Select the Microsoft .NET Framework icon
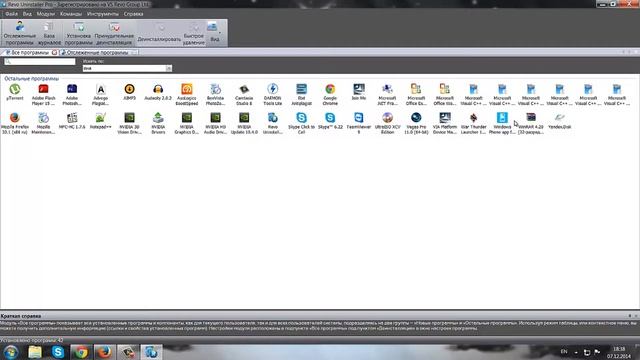The width and height of the screenshot is (640, 360). [387, 89]
